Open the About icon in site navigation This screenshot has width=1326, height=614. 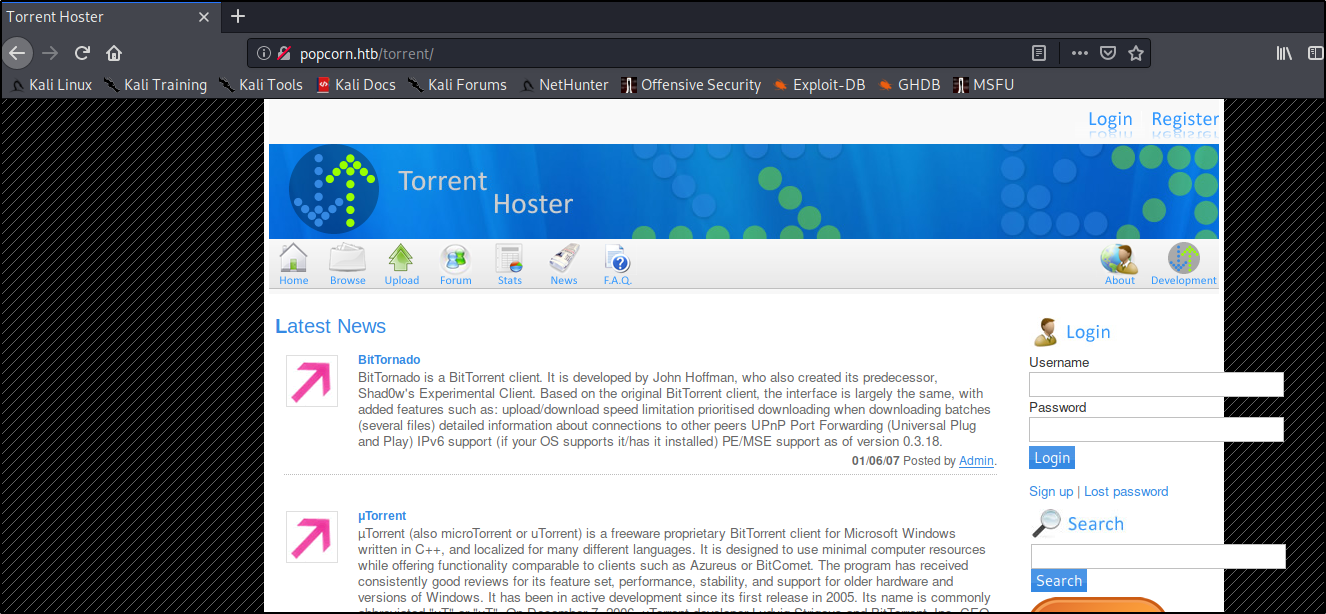pyautogui.click(x=1119, y=265)
